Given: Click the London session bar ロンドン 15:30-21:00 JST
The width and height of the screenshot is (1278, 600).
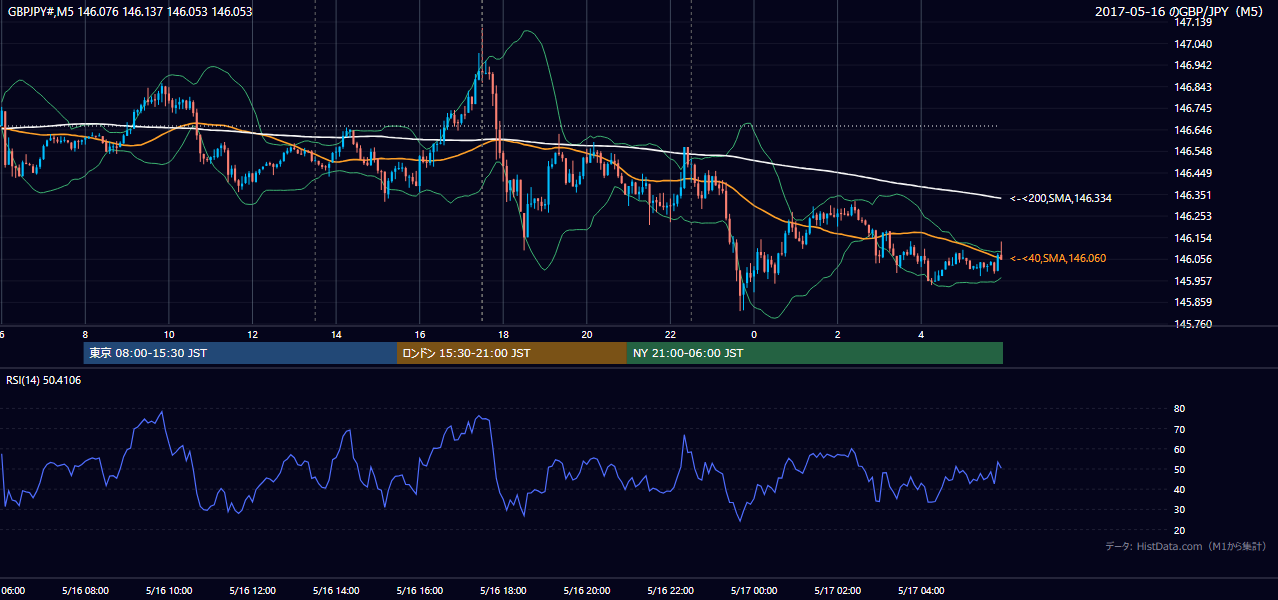Looking at the screenshot, I should click(512, 353).
